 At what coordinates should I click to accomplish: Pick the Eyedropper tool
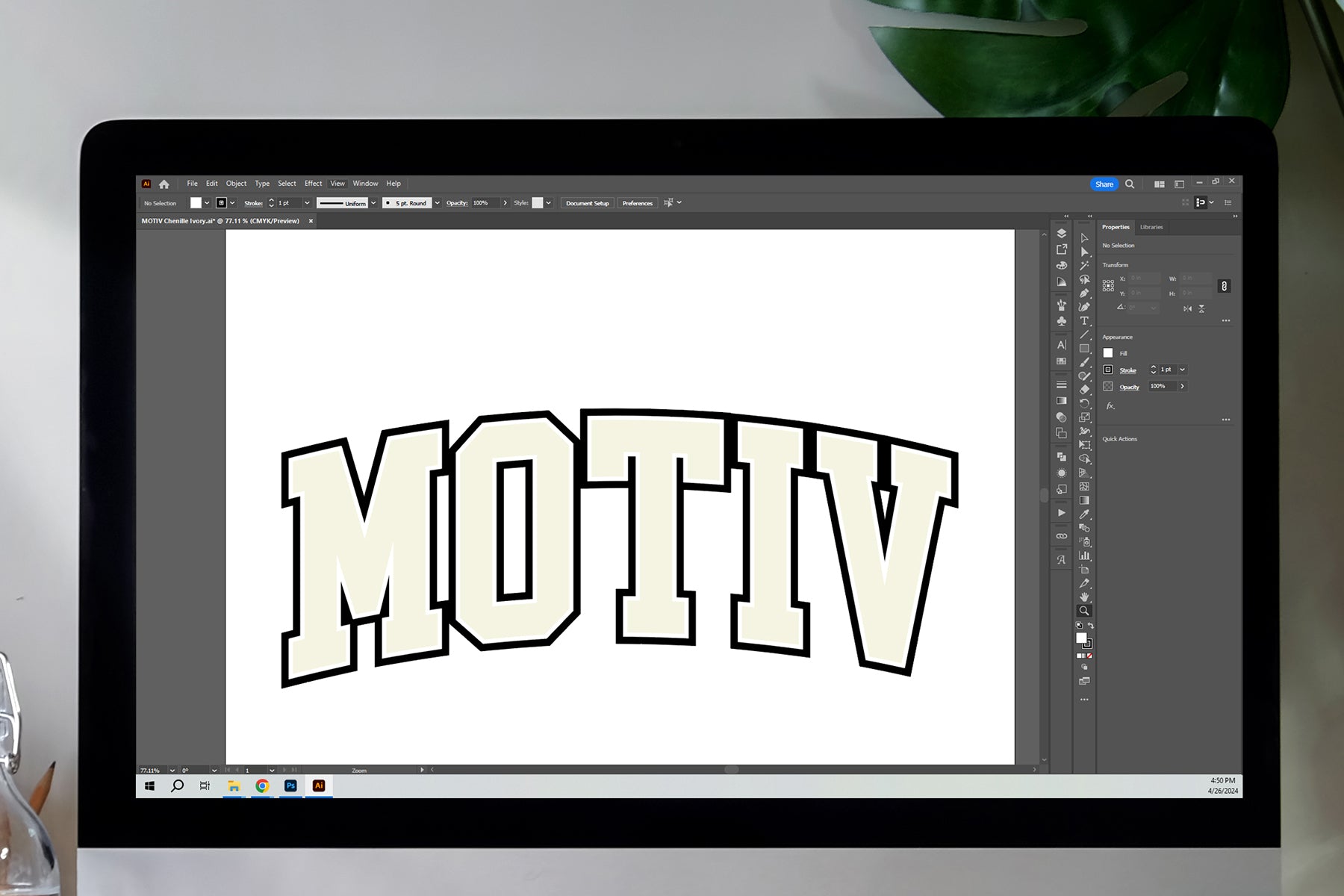[x=1084, y=514]
